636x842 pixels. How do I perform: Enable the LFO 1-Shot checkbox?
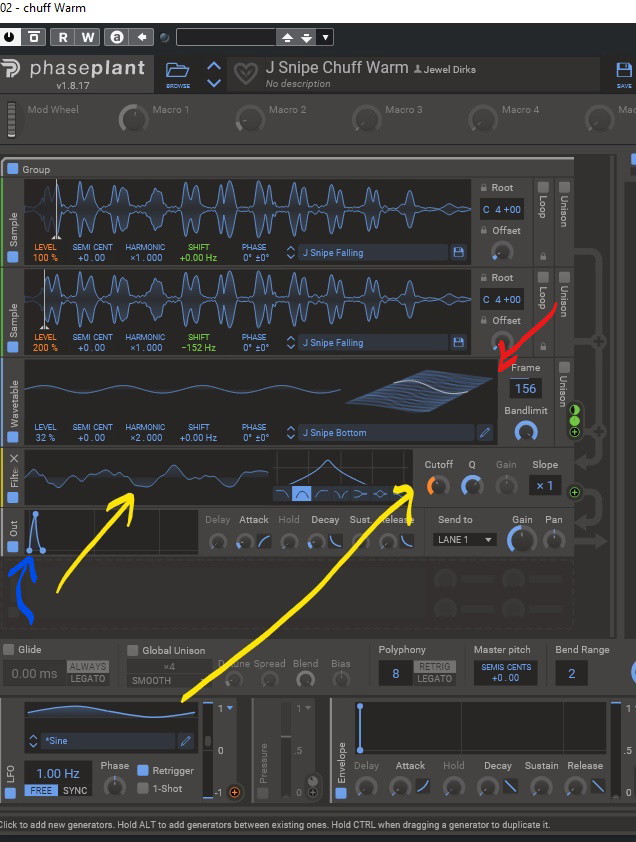click(142, 788)
